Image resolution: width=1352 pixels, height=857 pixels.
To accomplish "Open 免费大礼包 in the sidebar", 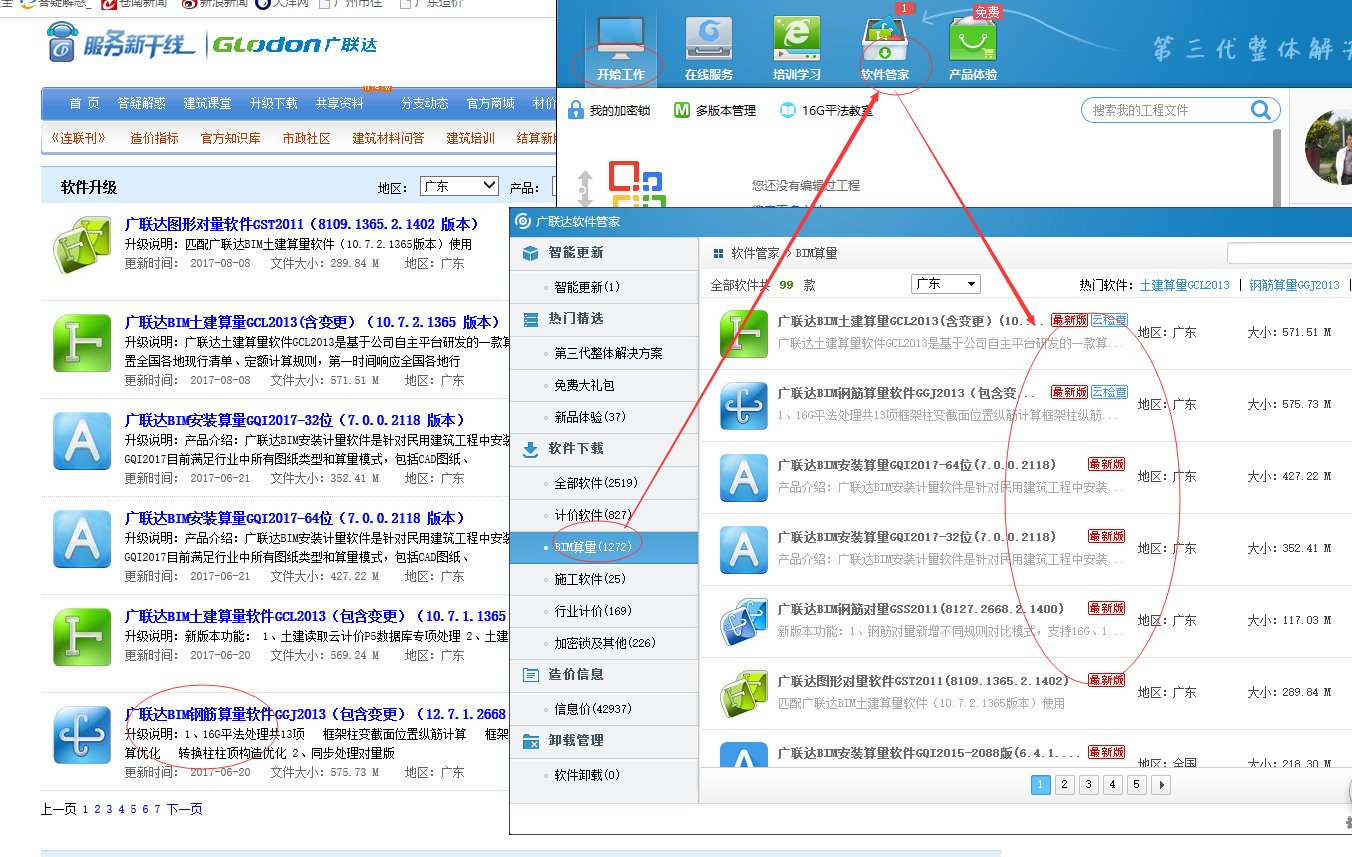I will point(584,385).
